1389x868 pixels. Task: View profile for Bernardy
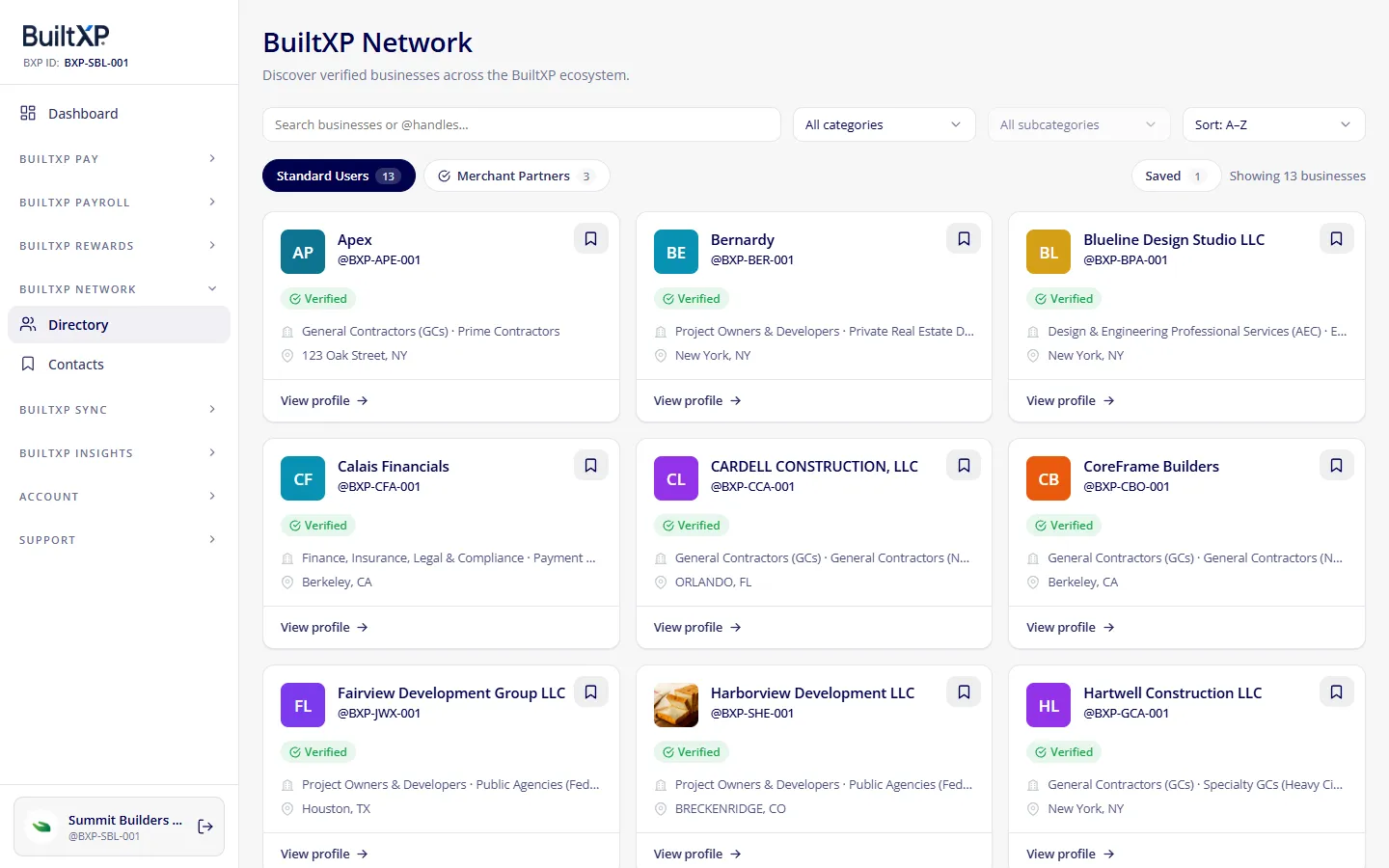tap(697, 400)
